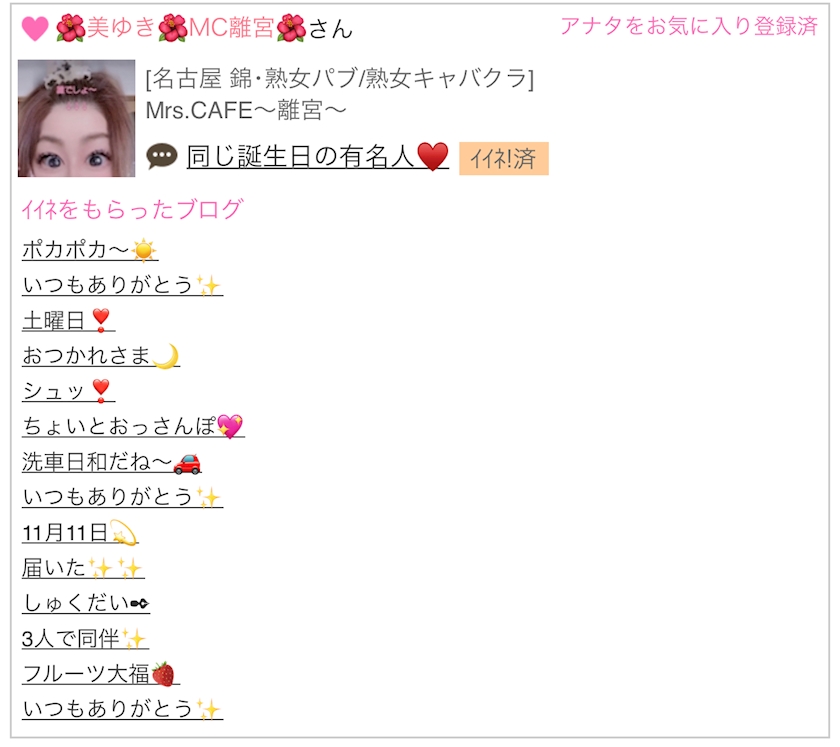Image resolution: width=840 pixels, height=747 pixels.
Task: Open the 同じ誕生日の有名人 blog post
Action: pyautogui.click(x=318, y=157)
